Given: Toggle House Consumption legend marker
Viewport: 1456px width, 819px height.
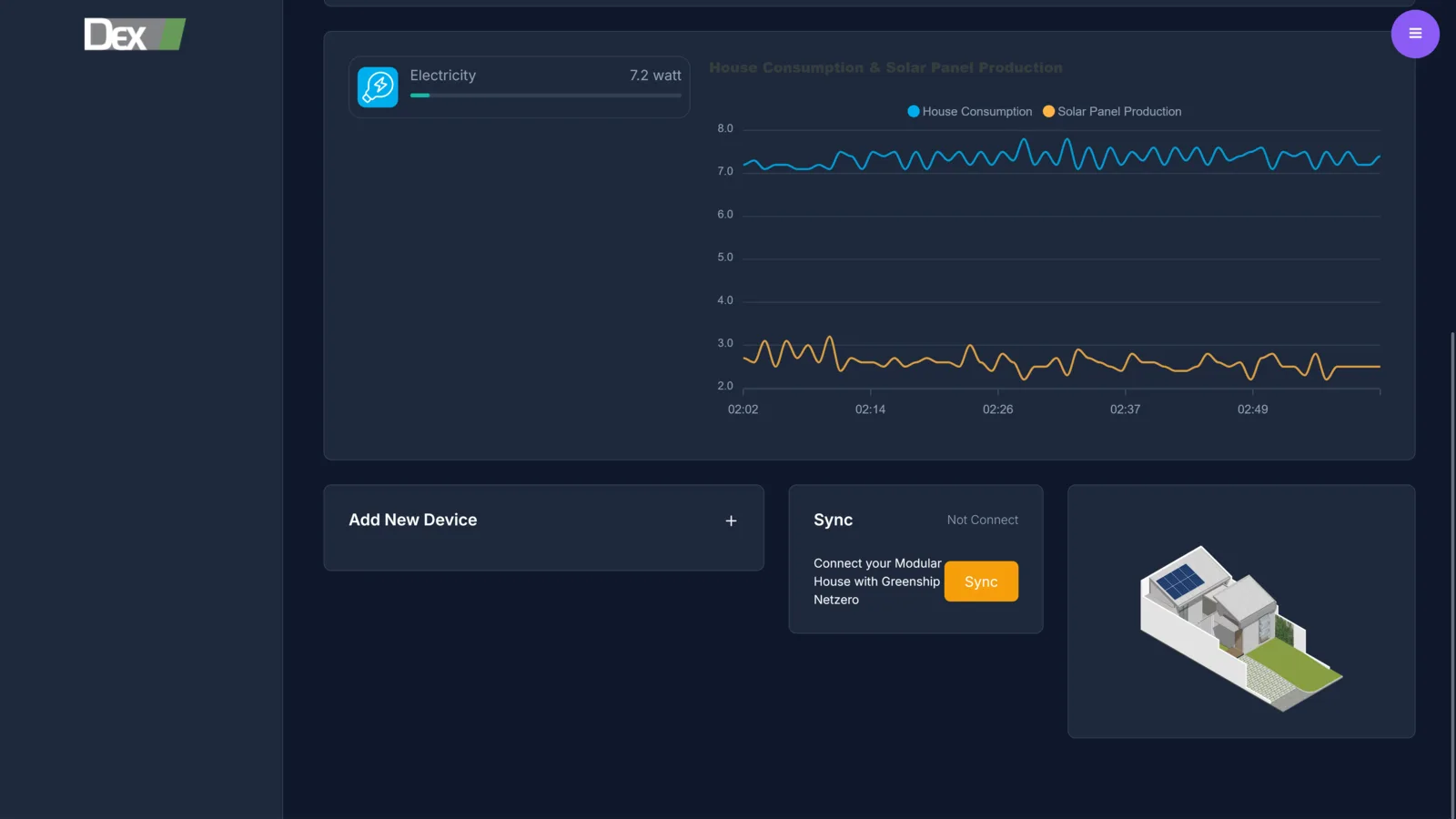Looking at the screenshot, I should pos(914,111).
